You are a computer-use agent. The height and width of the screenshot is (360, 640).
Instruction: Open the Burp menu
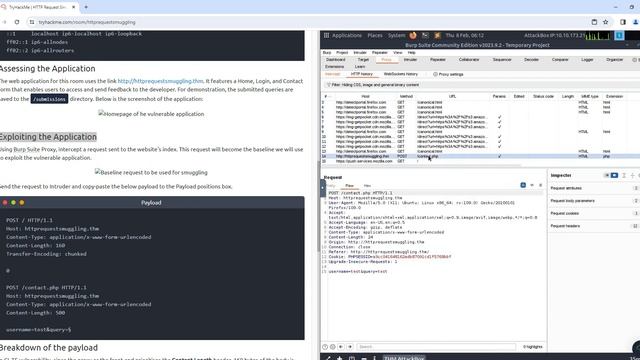point(327,53)
